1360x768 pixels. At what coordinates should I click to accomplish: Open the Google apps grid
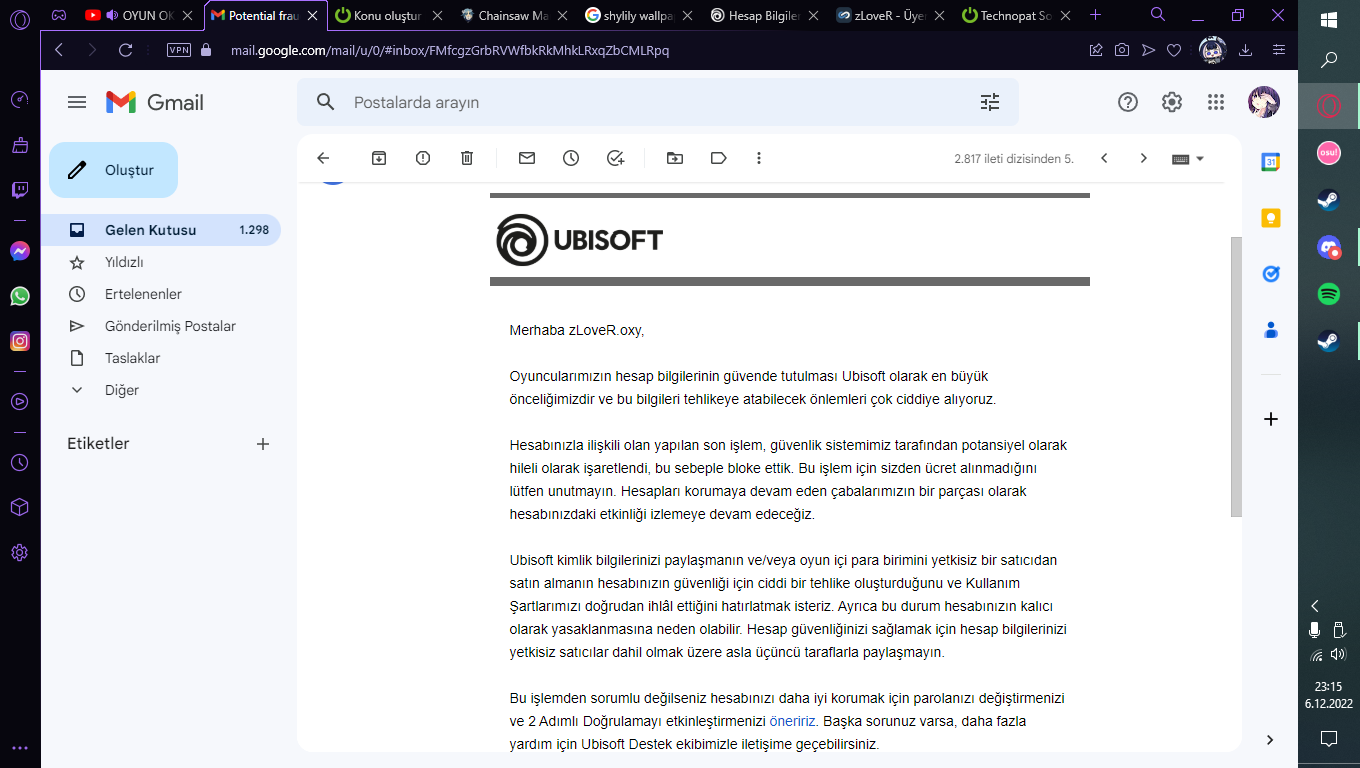coord(1216,102)
